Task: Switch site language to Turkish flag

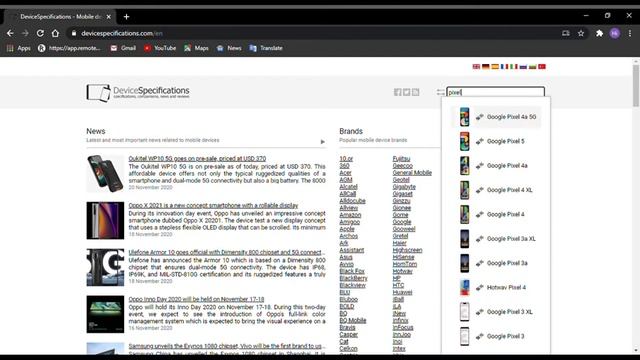Action: (x=542, y=67)
